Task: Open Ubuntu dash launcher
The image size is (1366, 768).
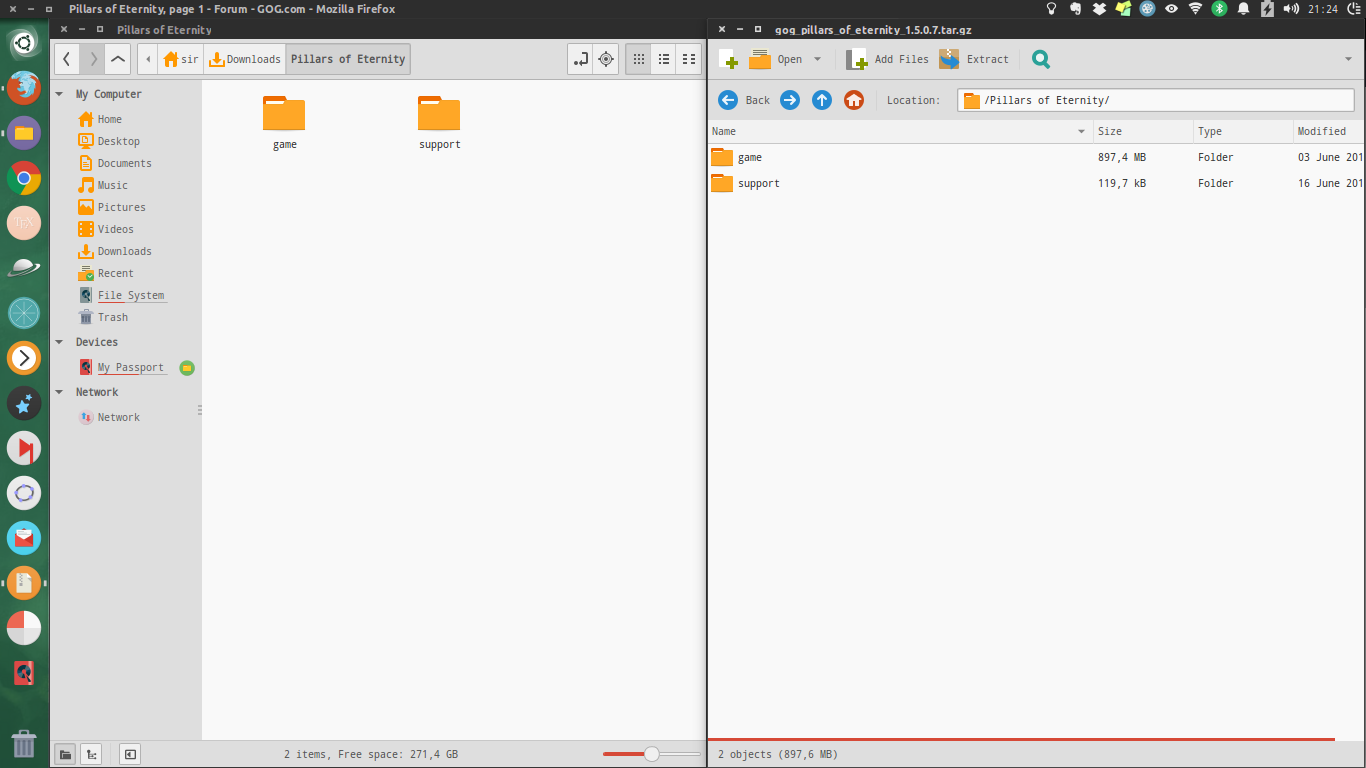Action: (x=24, y=43)
